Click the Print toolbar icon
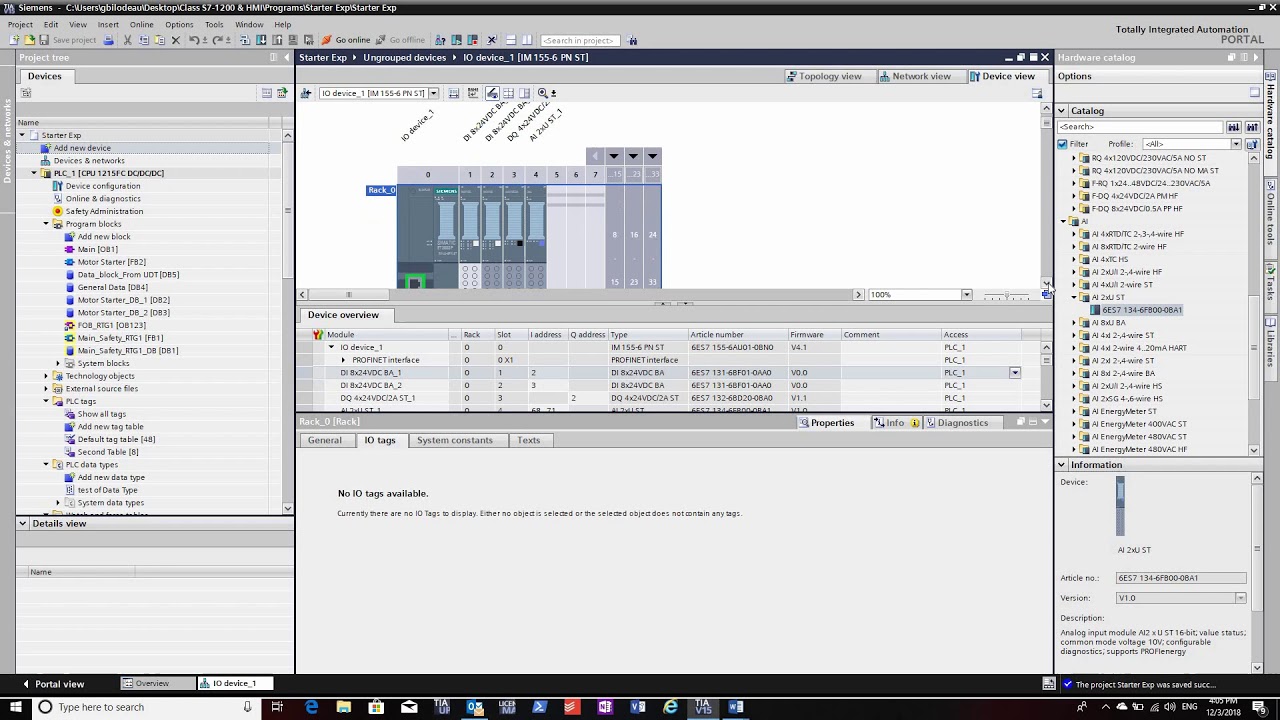 pyautogui.click(x=108, y=40)
